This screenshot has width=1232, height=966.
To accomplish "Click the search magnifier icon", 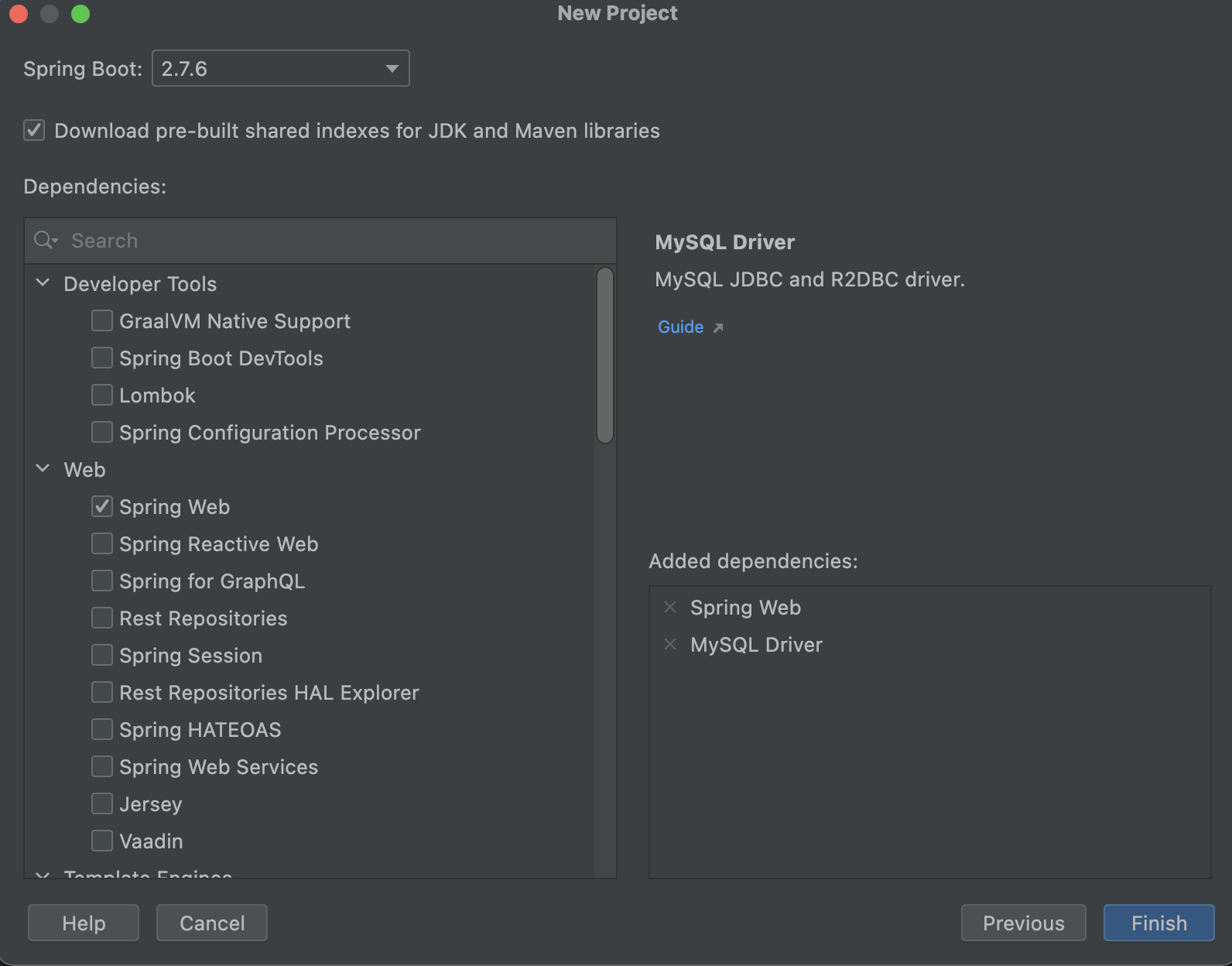I will (44, 241).
